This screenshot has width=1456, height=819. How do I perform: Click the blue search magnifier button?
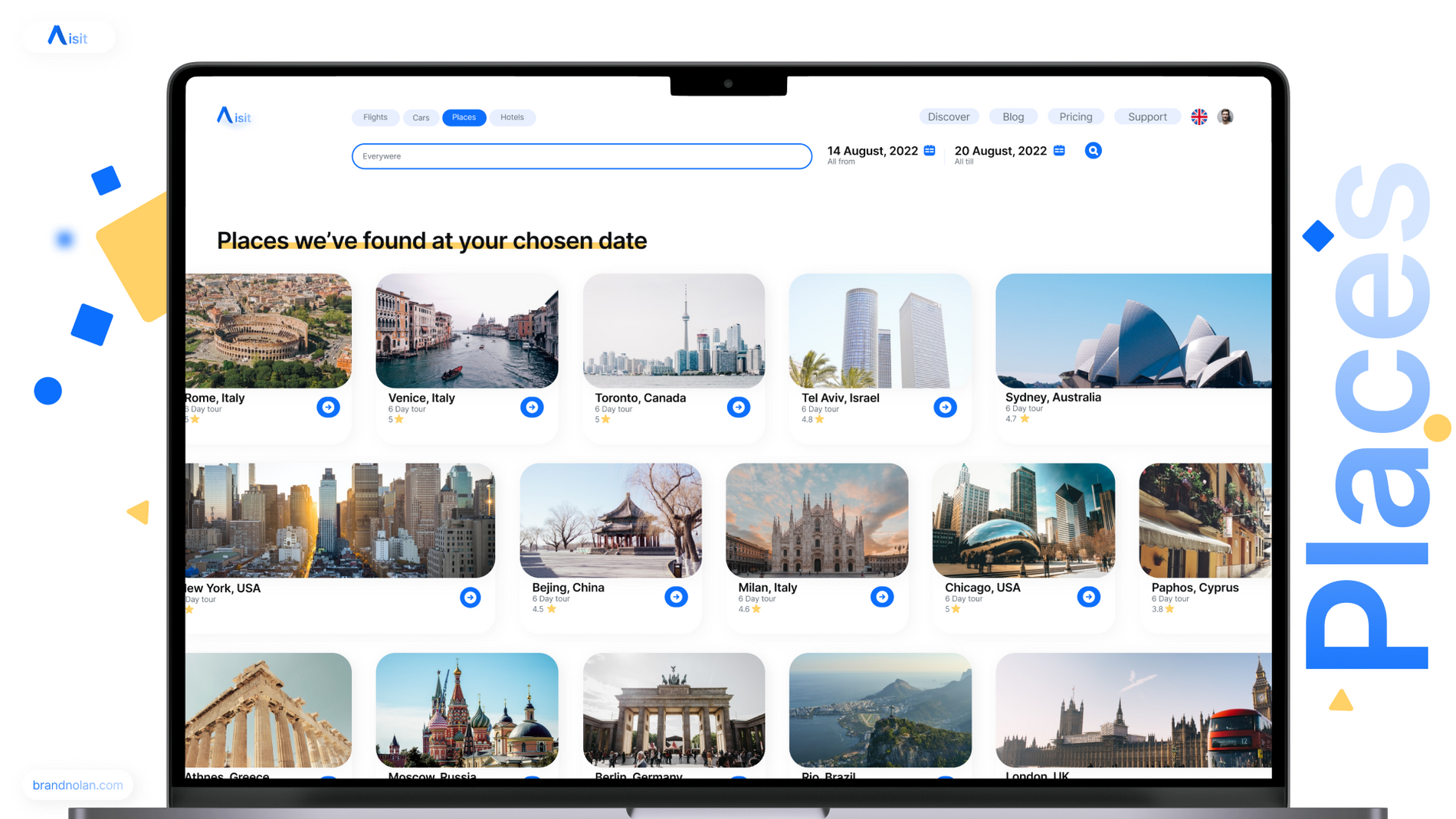(x=1093, y=150)
